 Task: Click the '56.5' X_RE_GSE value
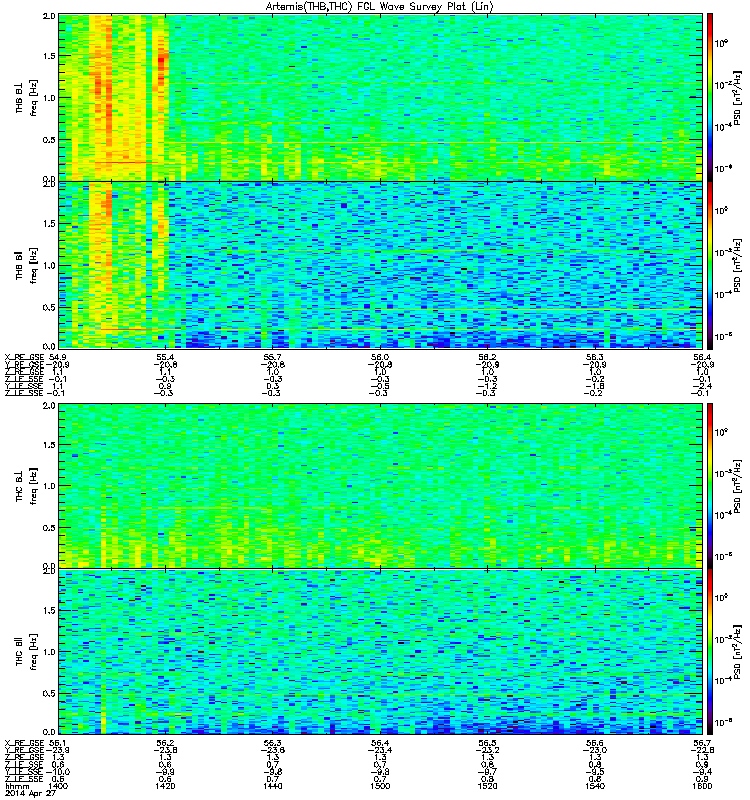488,743
